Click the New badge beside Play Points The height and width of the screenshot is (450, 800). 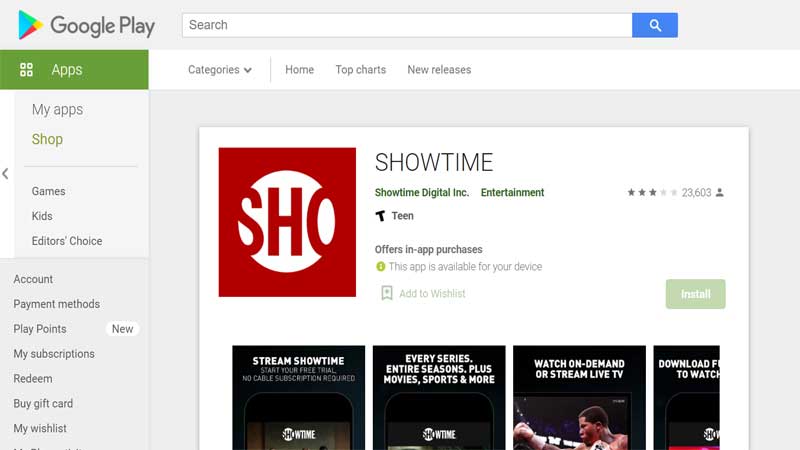point(122,329)
